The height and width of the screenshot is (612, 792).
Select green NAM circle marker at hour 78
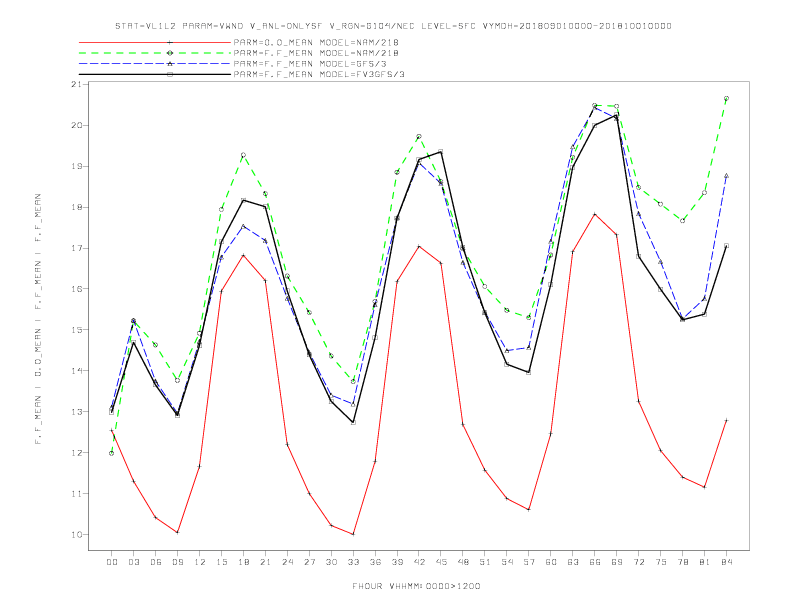682,221
